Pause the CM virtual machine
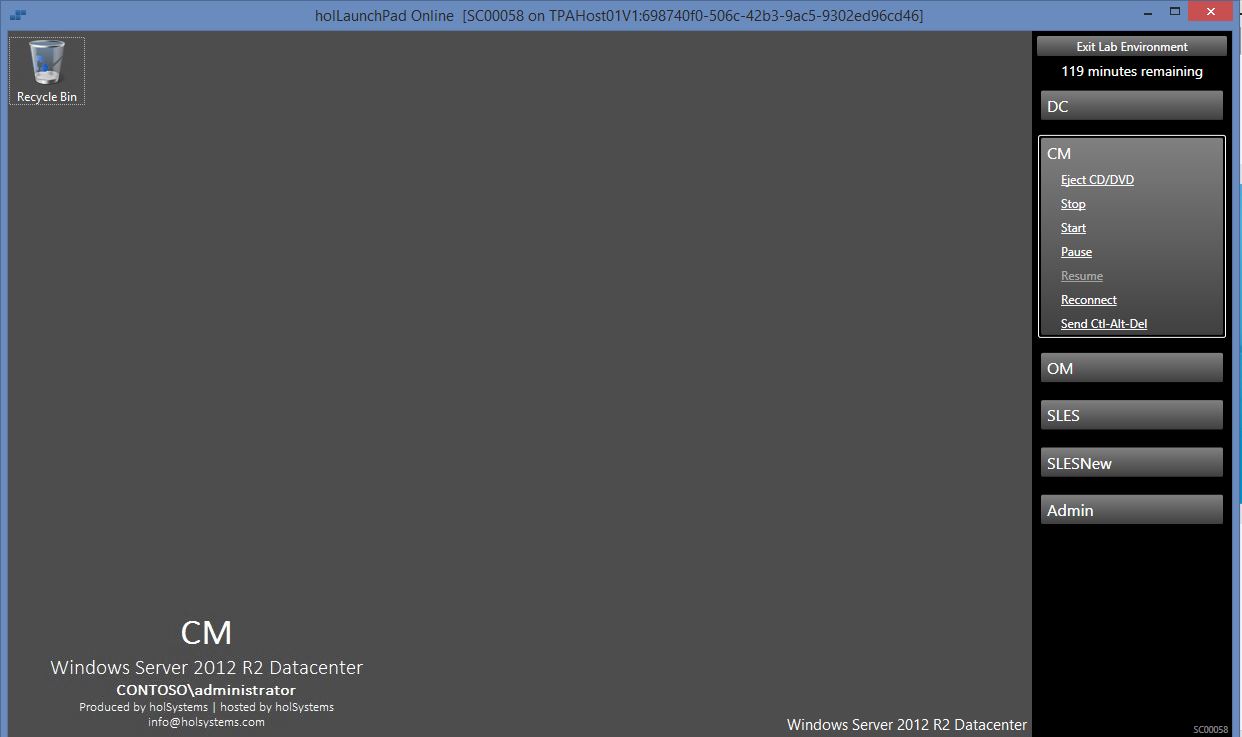This screenshot has width=1242, height=737. [x=1076, y=252]
